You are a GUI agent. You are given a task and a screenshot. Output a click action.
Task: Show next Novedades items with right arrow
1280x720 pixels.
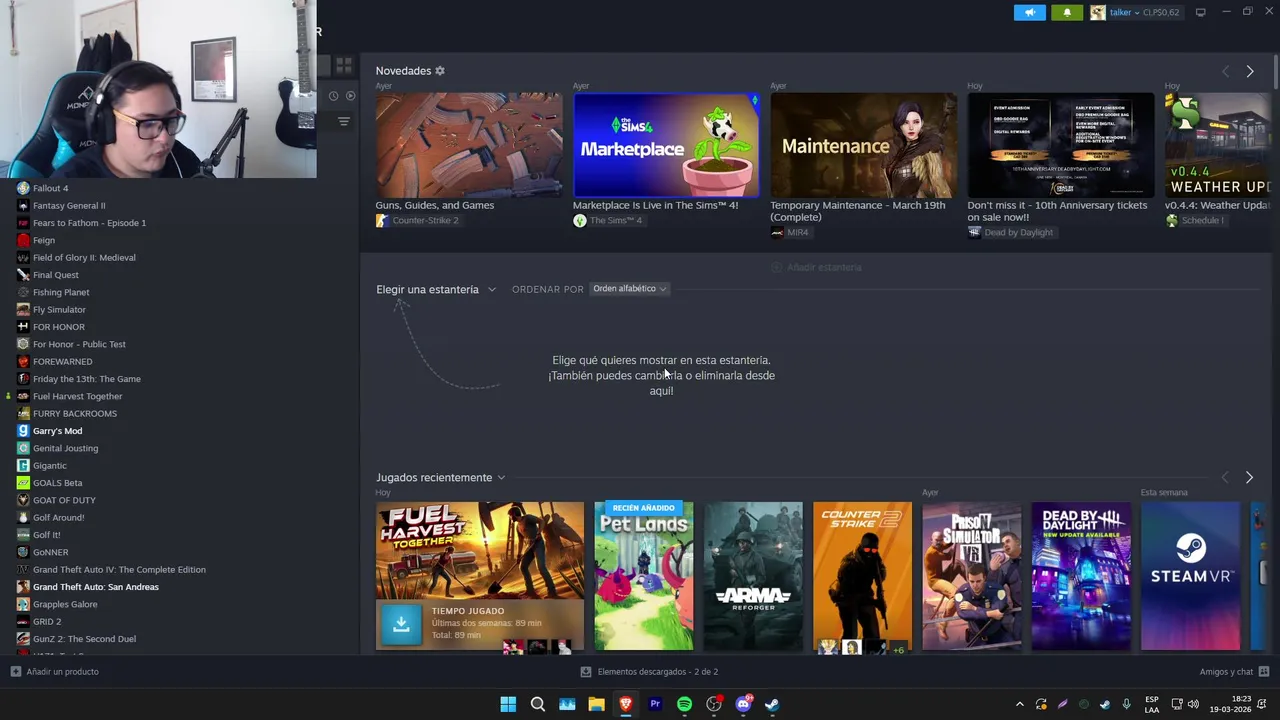(1250, 71)
